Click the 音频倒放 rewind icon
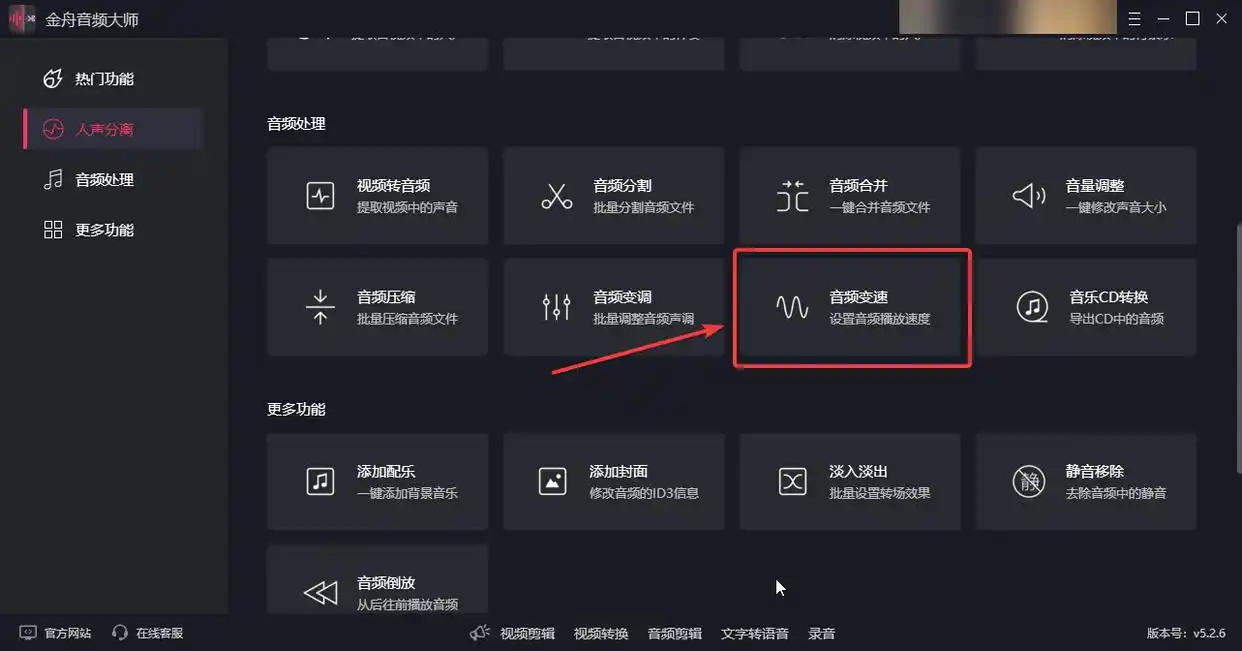Viewport: 1242px width, 651px height. (x=320, y=593)
